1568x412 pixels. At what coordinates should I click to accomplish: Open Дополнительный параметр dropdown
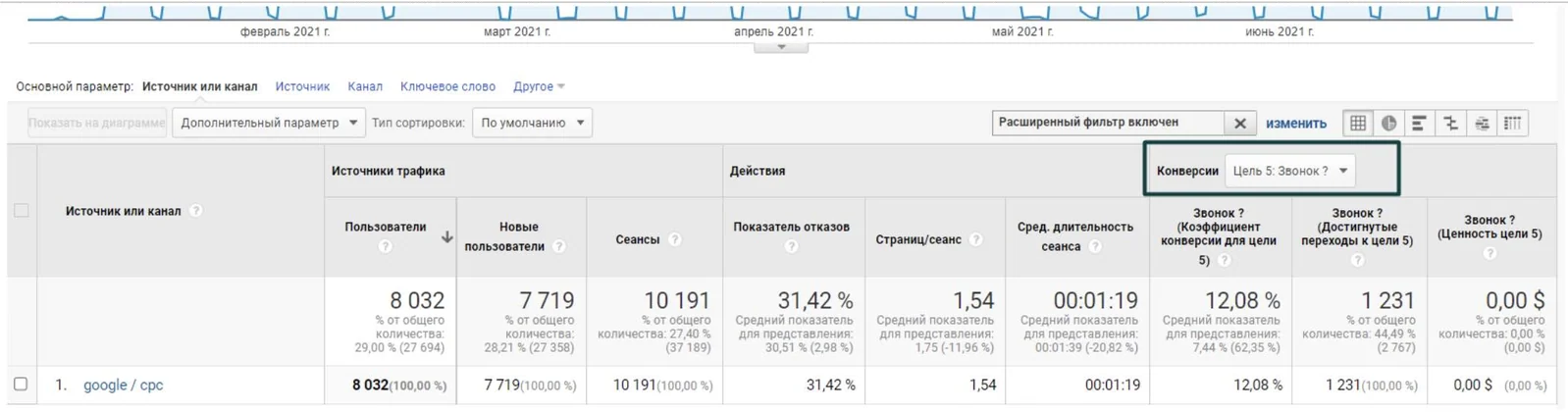(268, 123)
